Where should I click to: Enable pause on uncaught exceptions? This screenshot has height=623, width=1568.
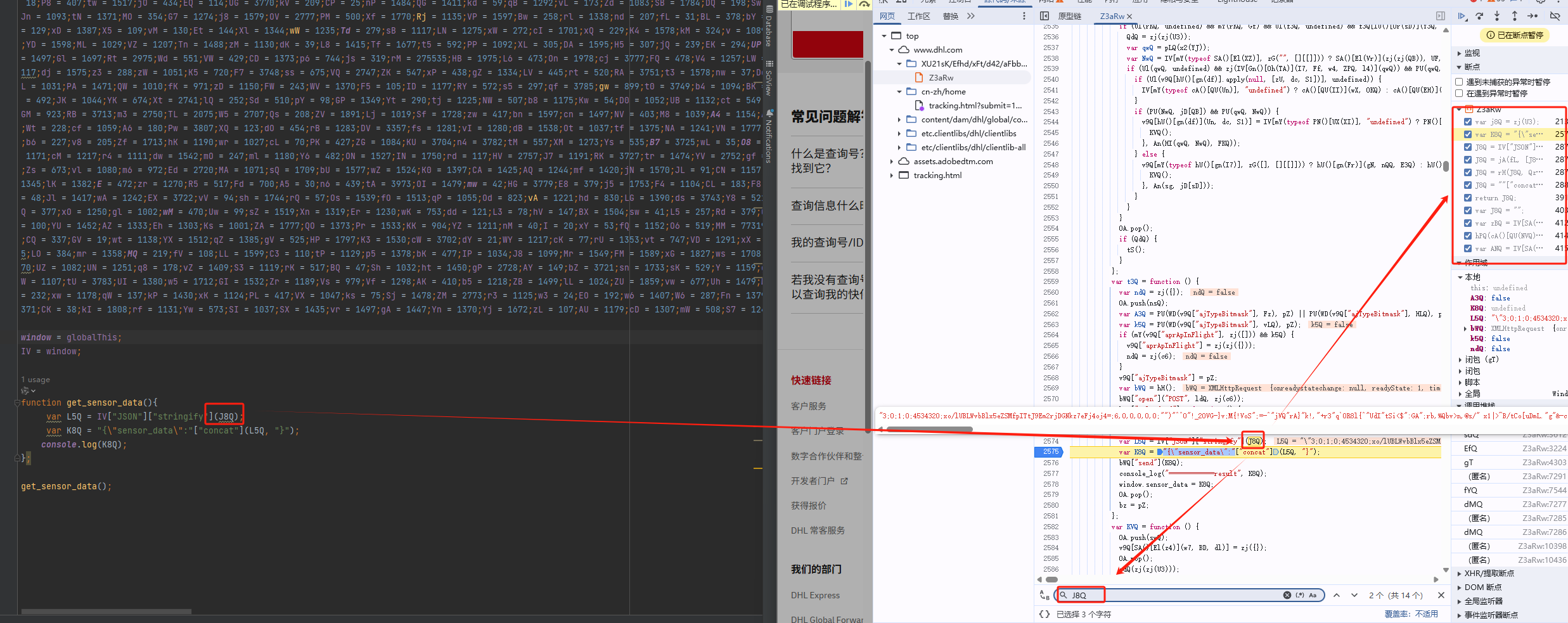coord(1459,82)
